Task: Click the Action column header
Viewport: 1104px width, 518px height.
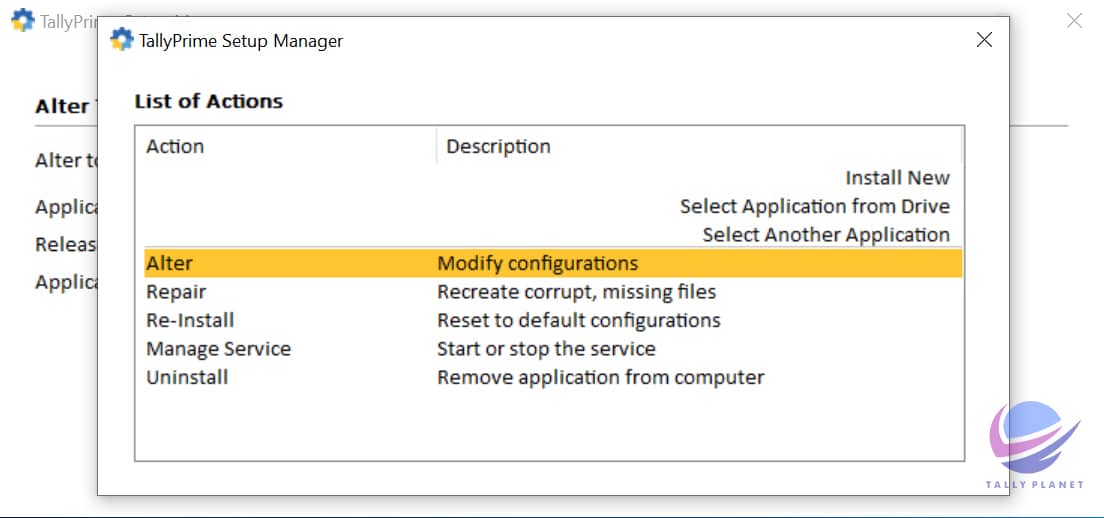Action: pos(175,146)
